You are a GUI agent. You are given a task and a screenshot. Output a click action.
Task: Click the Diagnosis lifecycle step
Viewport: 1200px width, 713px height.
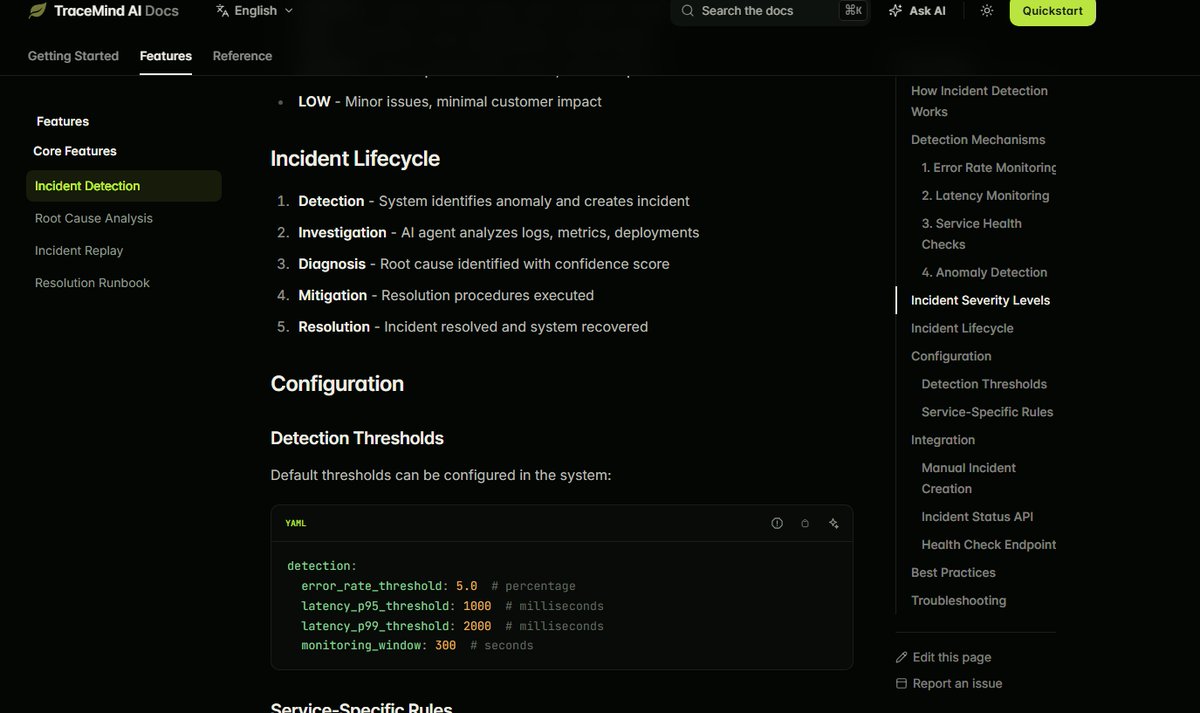point(484,264)
